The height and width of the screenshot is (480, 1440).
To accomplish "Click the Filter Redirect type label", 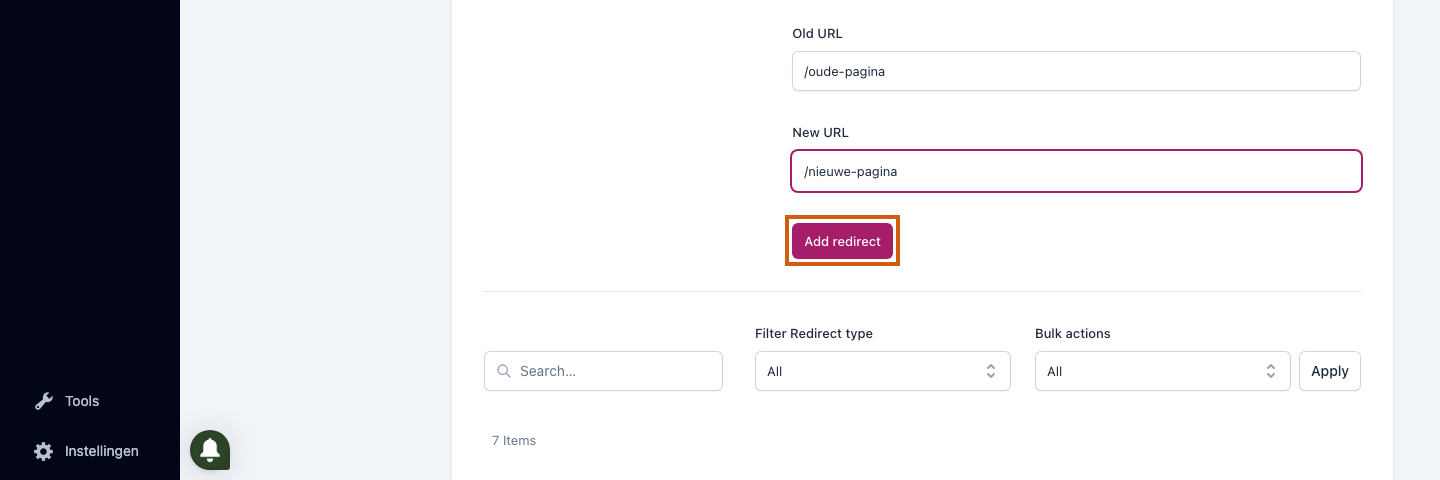I will pyautogui.click(x=814, y=334).
